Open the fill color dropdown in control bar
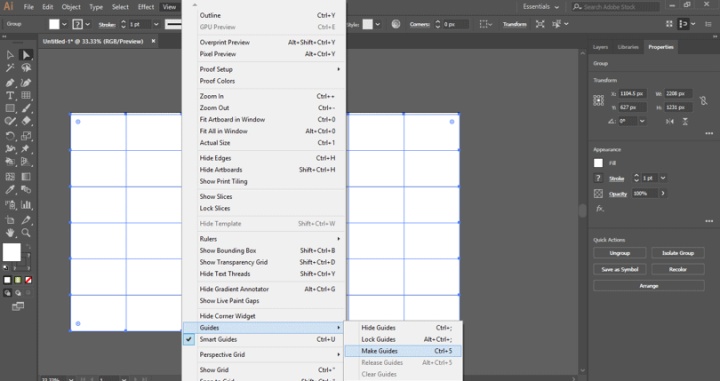This screenshot has height=381, width=720. pos(64,24)
